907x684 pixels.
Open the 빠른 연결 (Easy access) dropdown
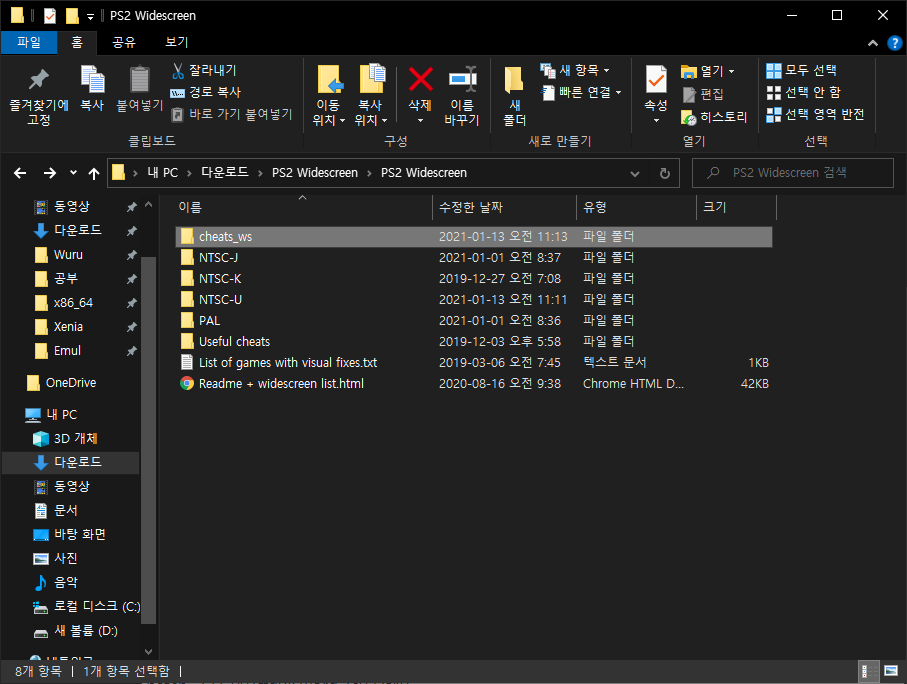click(581, 93)
